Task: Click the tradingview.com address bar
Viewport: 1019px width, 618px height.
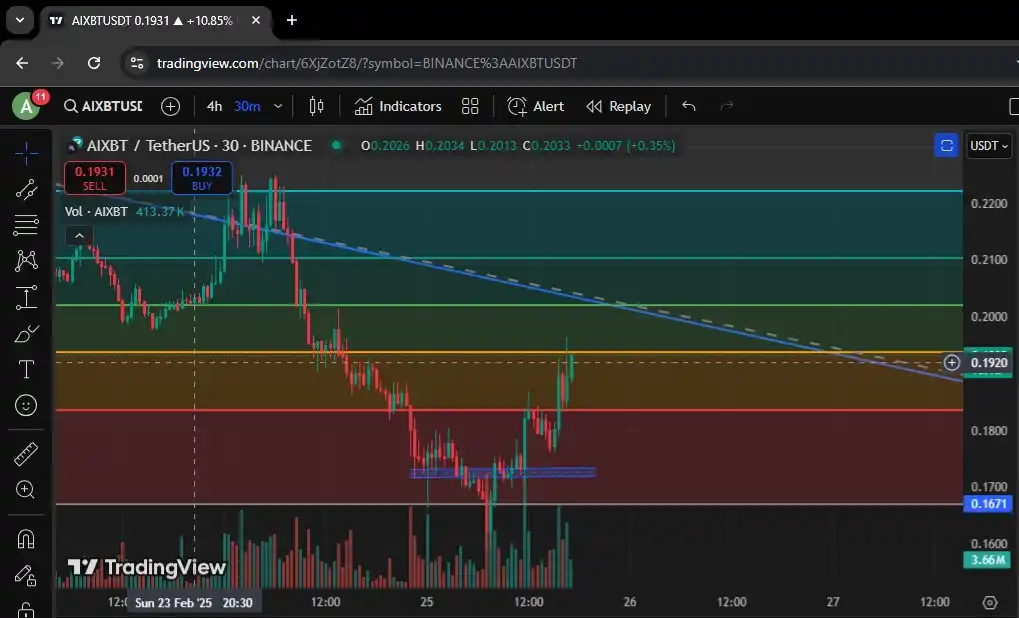Action: [x=367, y=63]
